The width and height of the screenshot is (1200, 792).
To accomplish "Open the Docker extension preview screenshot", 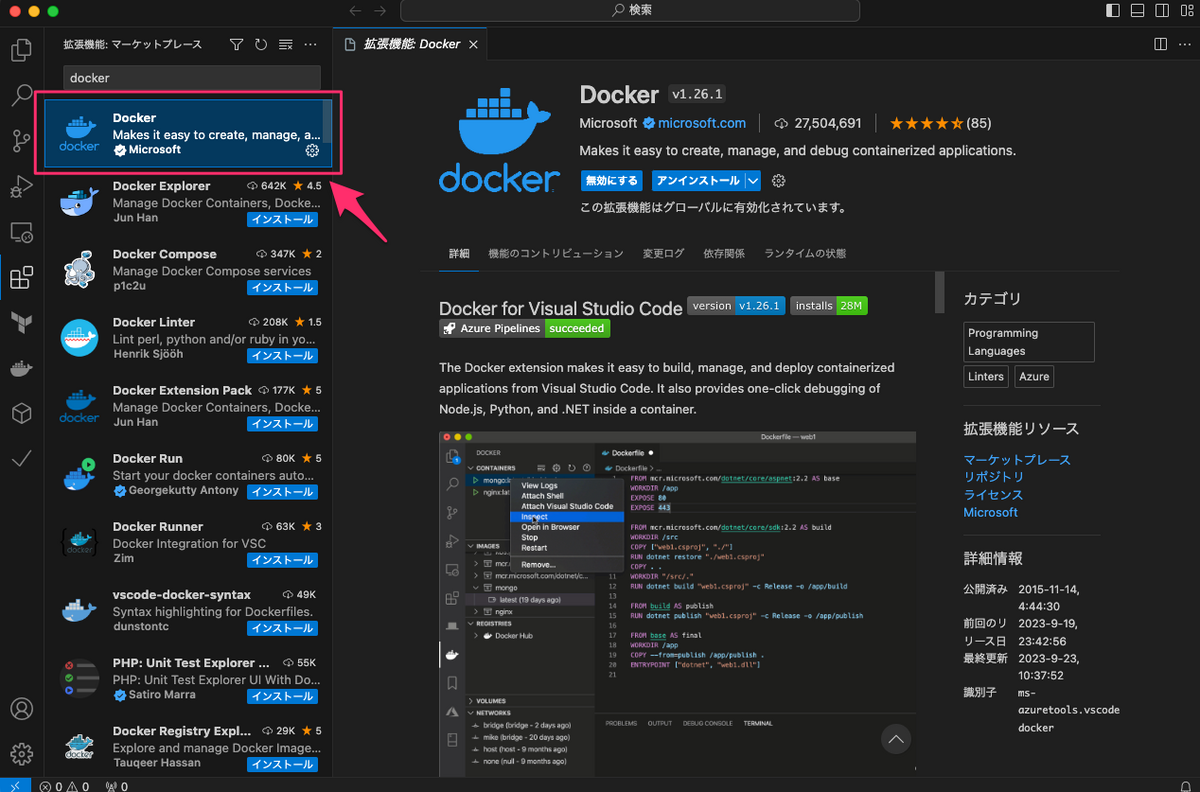I will (677, 604).
